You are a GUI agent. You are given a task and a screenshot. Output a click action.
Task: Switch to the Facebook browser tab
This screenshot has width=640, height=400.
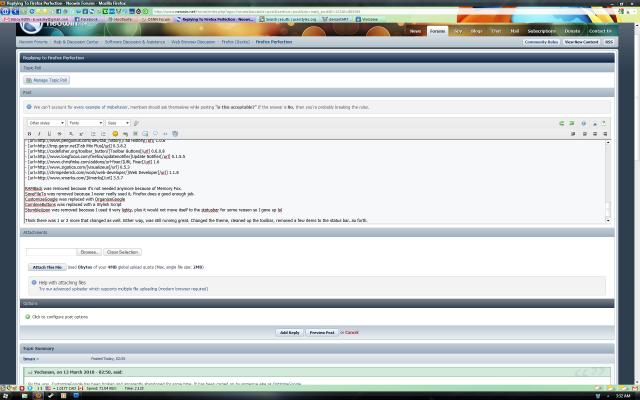[88, 19]
